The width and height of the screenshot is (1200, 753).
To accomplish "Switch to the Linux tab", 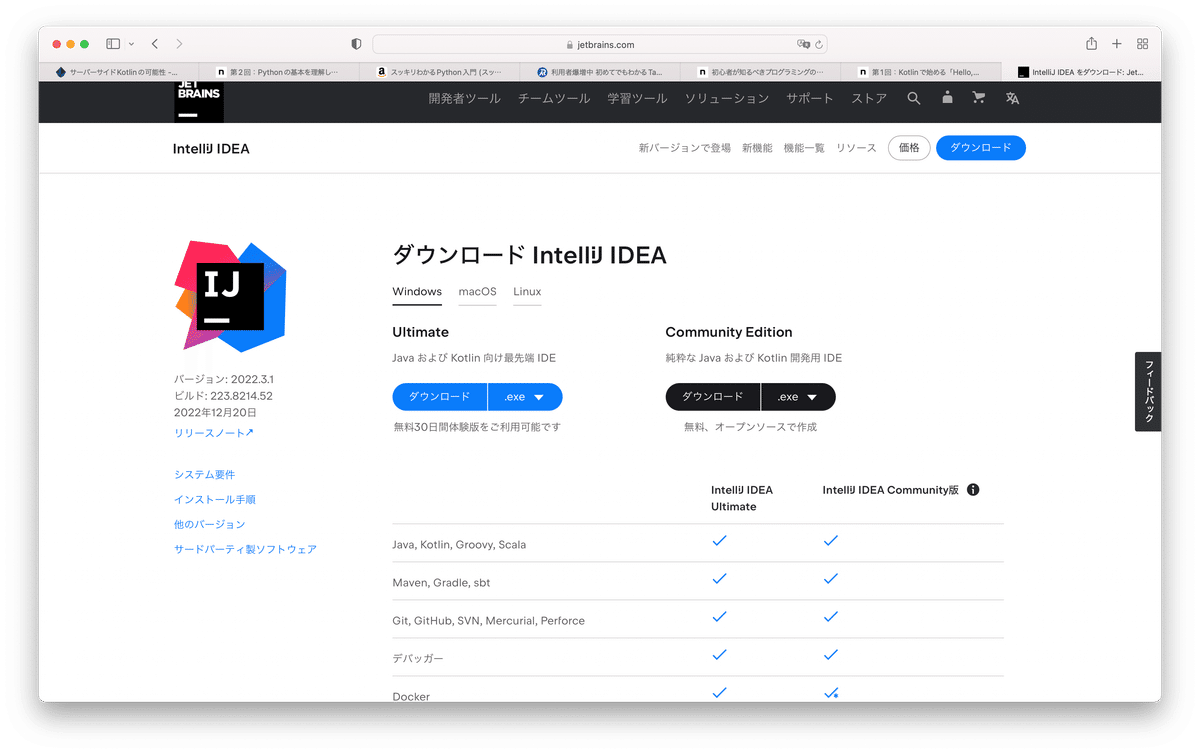I will click(x=527, y=292).
